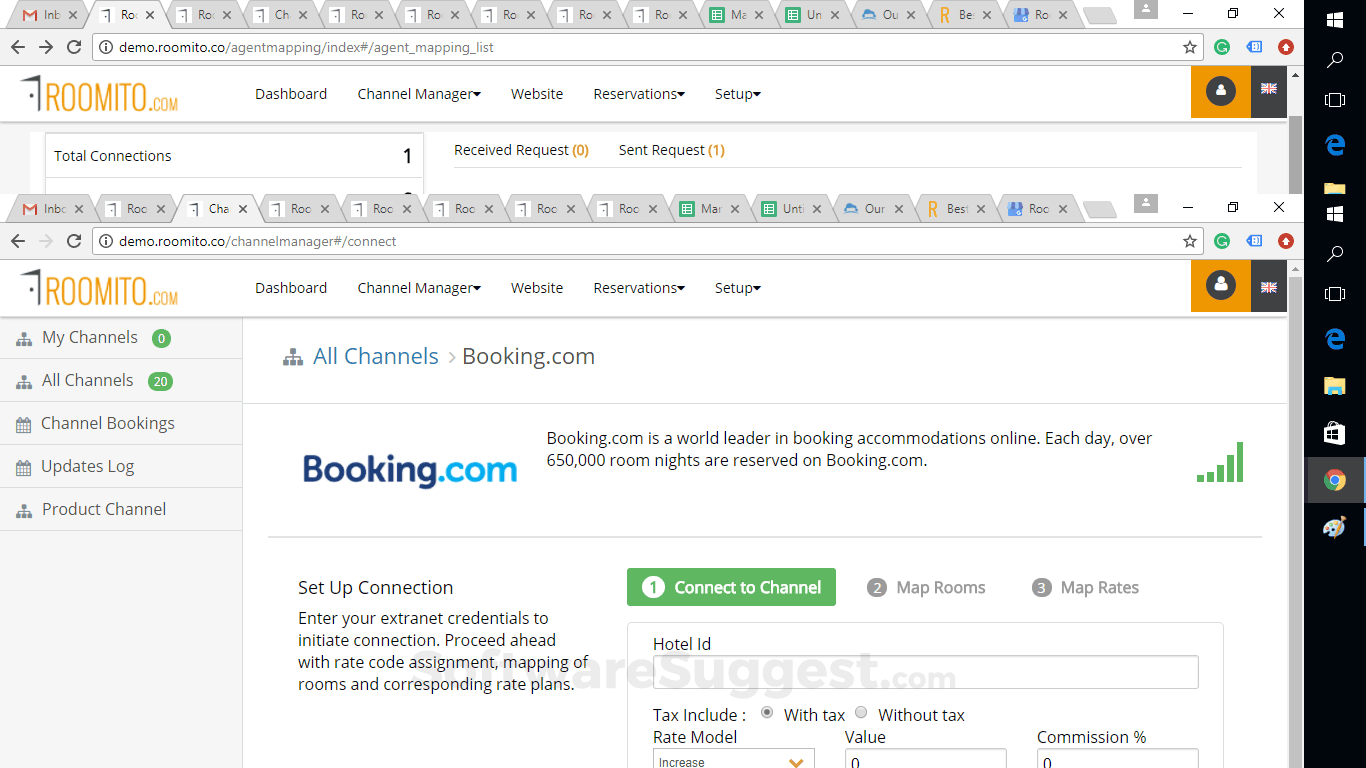Click green signal strength bars icon

click(x=1220, y=462)
